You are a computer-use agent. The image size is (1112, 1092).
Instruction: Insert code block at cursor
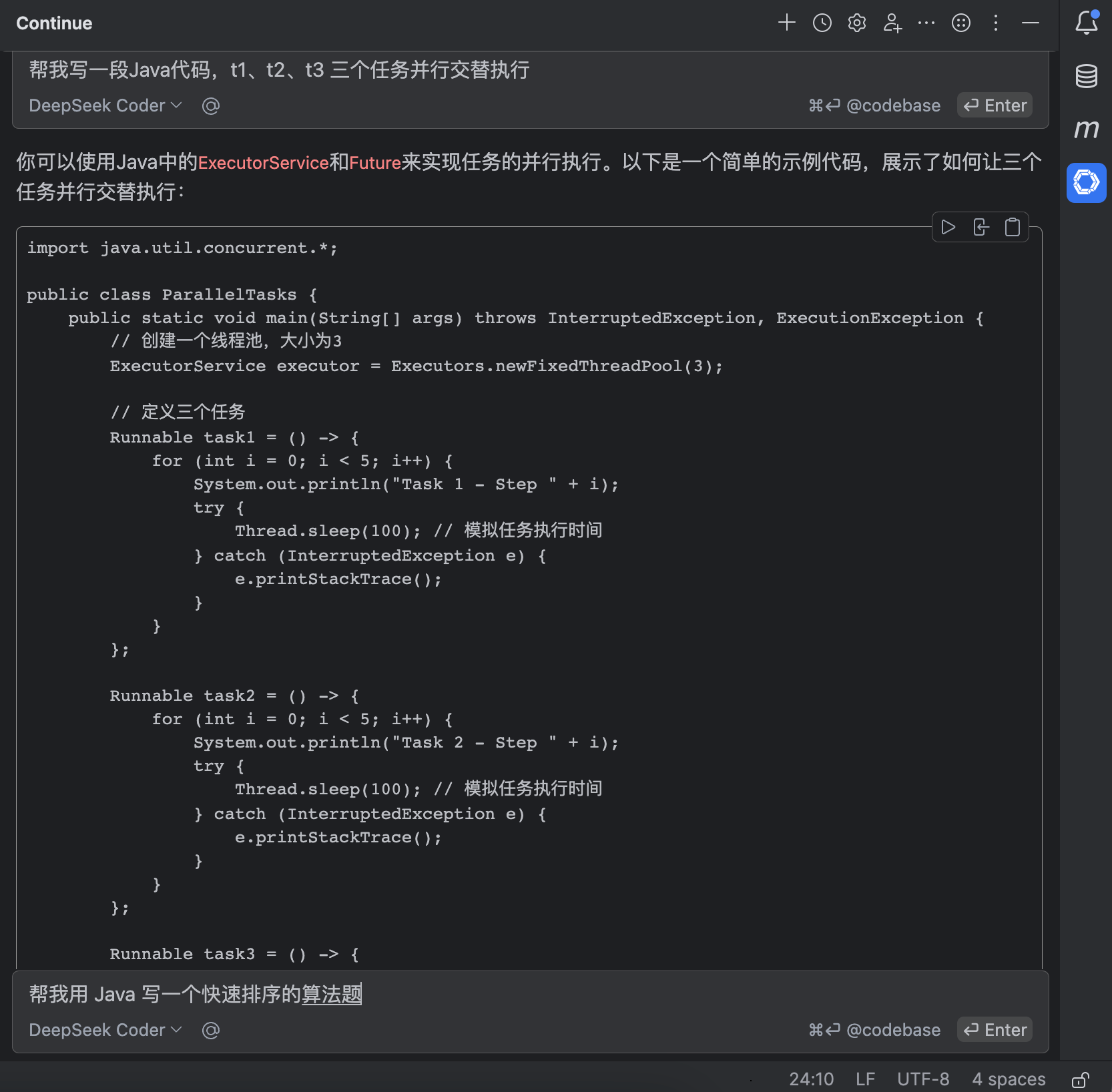[x=981, y=227]
